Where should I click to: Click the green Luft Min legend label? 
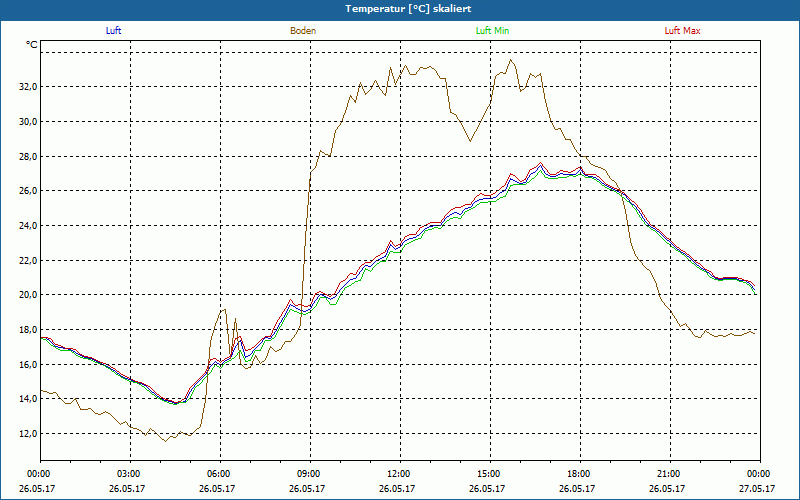click(492, 31)
